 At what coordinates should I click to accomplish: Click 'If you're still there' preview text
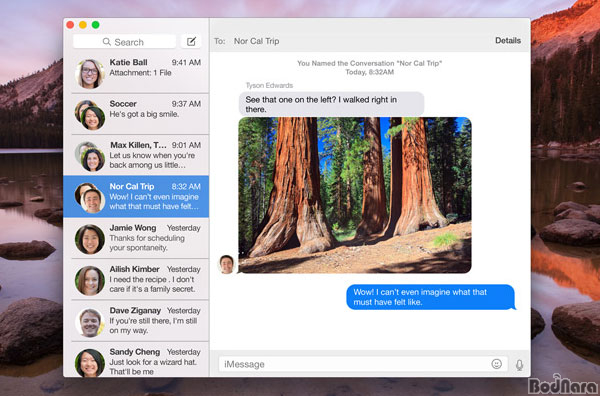[x=153, y=326]
